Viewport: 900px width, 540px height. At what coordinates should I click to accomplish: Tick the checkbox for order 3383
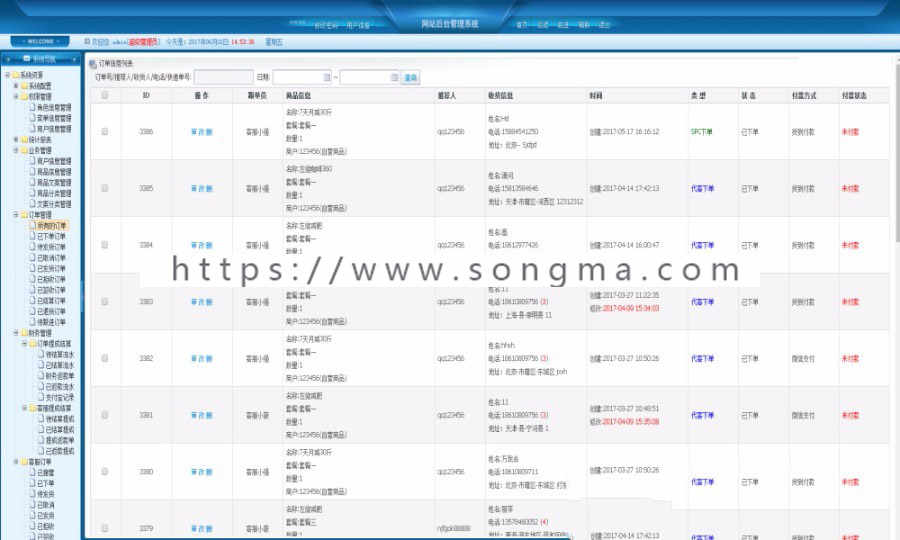tap(104, 302)
